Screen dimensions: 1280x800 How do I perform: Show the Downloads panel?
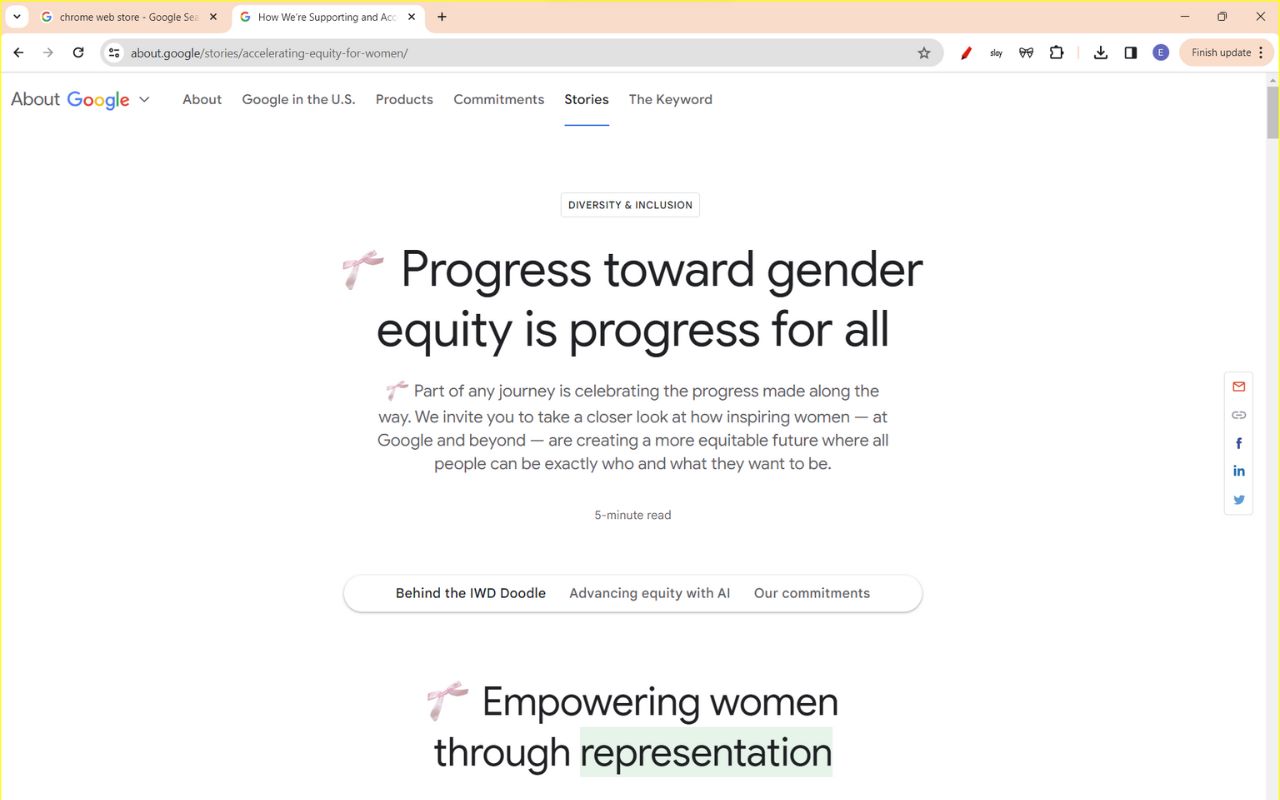[1101, 53]
